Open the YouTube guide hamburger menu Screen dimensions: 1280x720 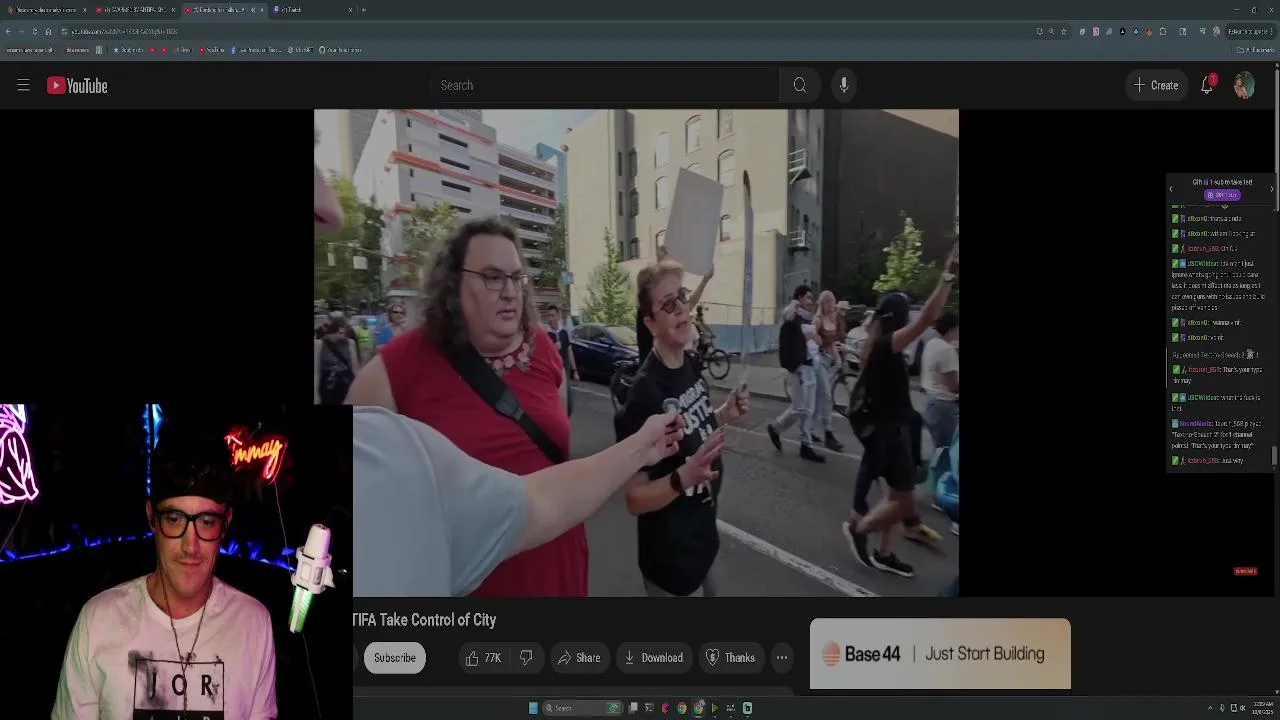(x=23, y=85)
